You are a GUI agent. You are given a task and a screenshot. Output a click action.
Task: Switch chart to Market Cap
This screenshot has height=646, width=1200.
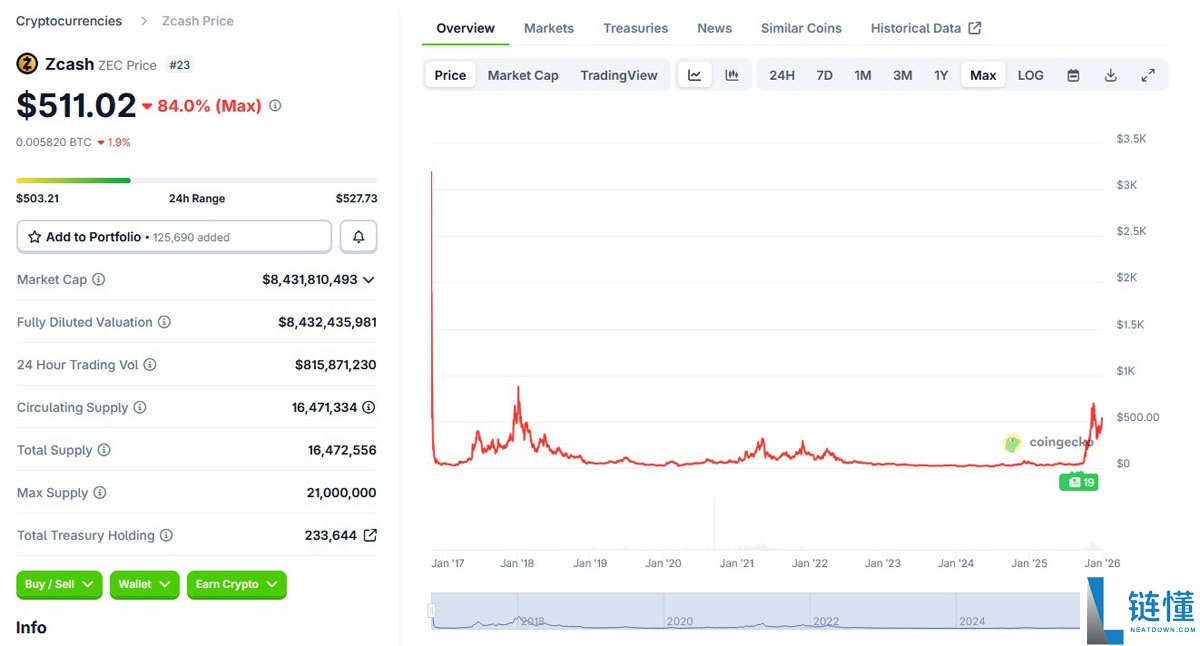click(523, 75)
